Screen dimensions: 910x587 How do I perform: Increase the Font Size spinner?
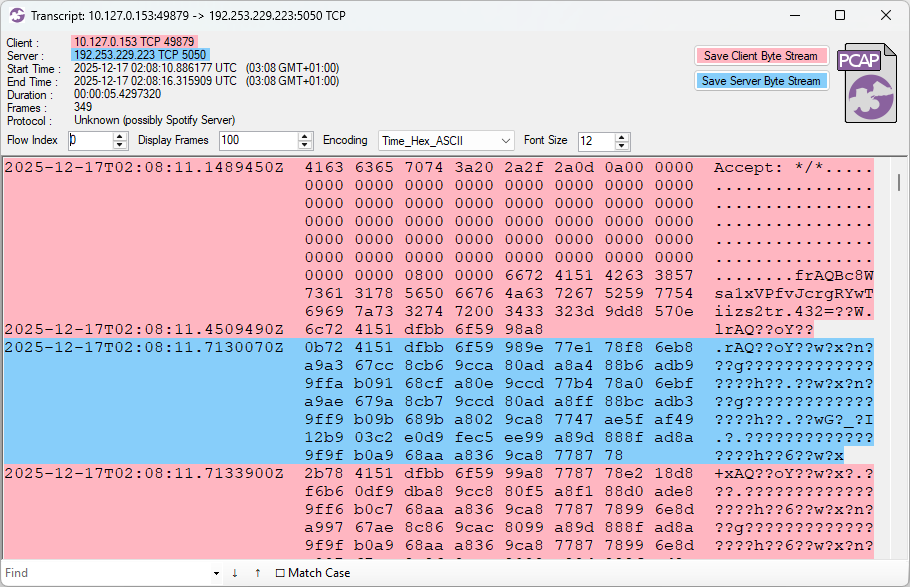click(622, 137)
